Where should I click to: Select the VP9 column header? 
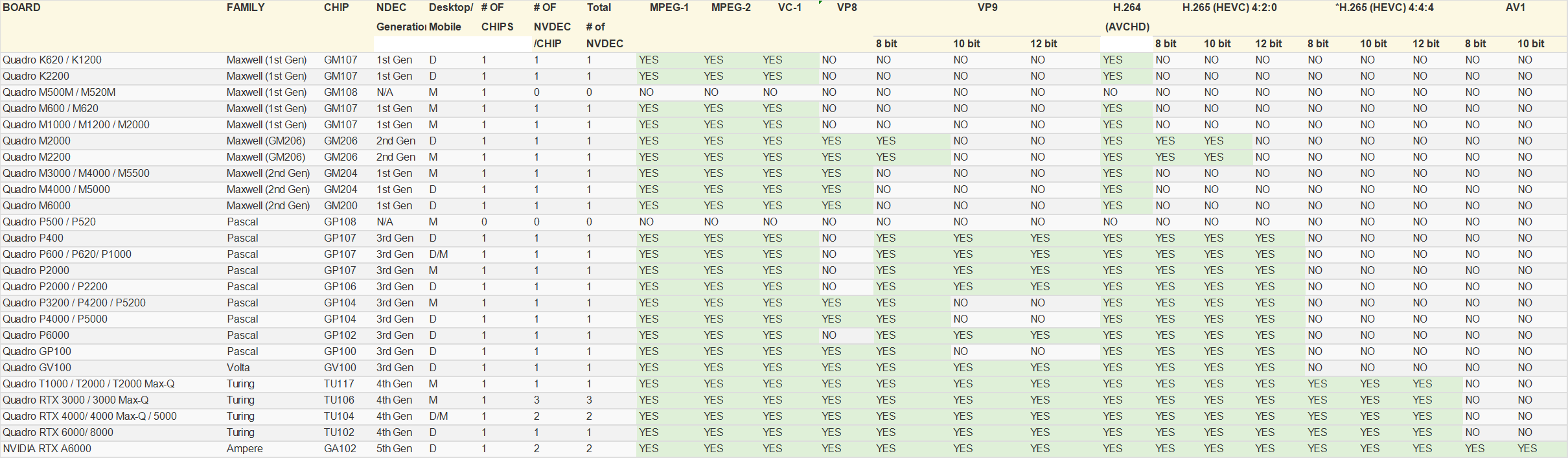(x=987, y=8)
